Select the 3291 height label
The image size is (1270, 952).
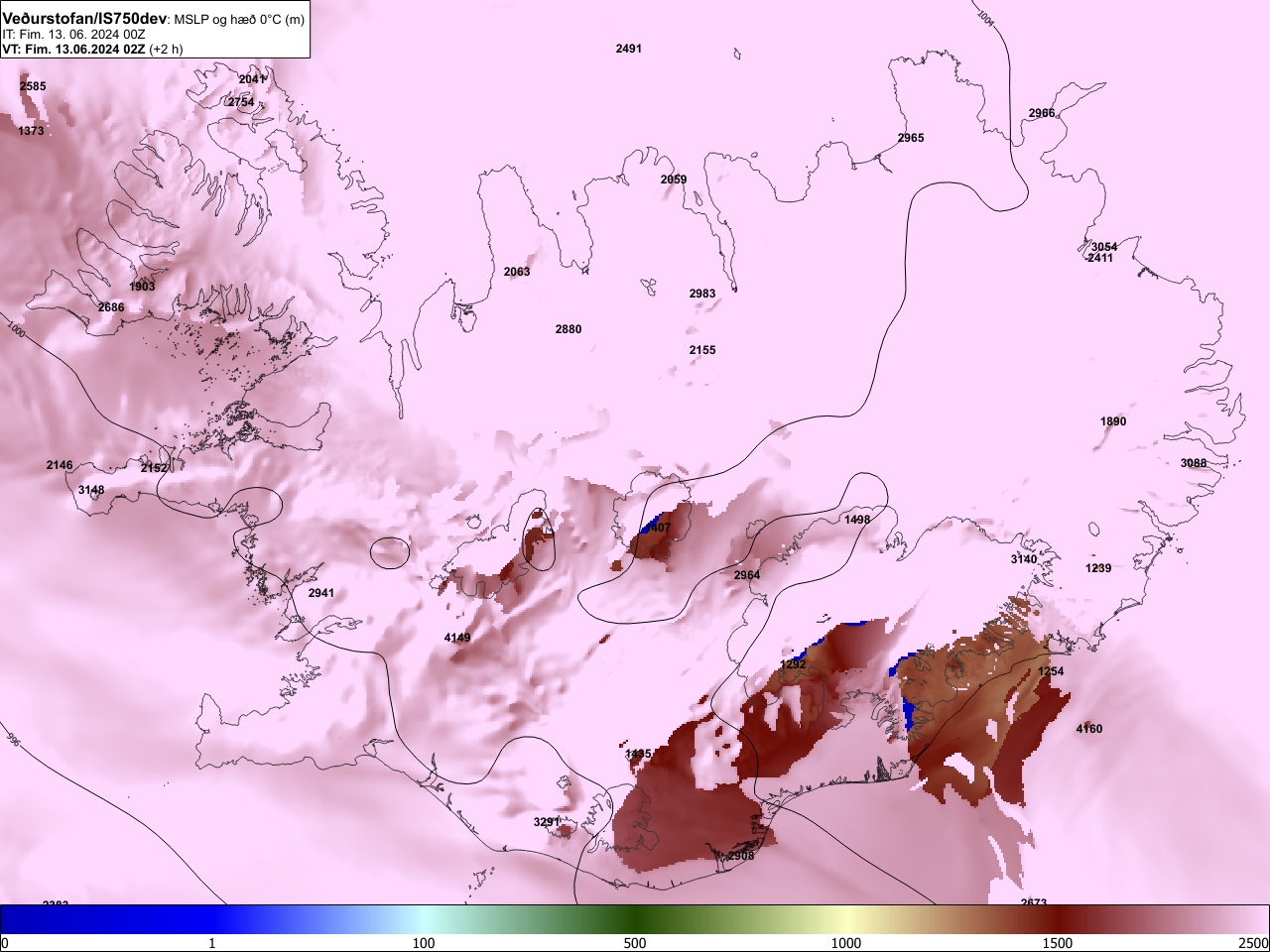[547, 822]
